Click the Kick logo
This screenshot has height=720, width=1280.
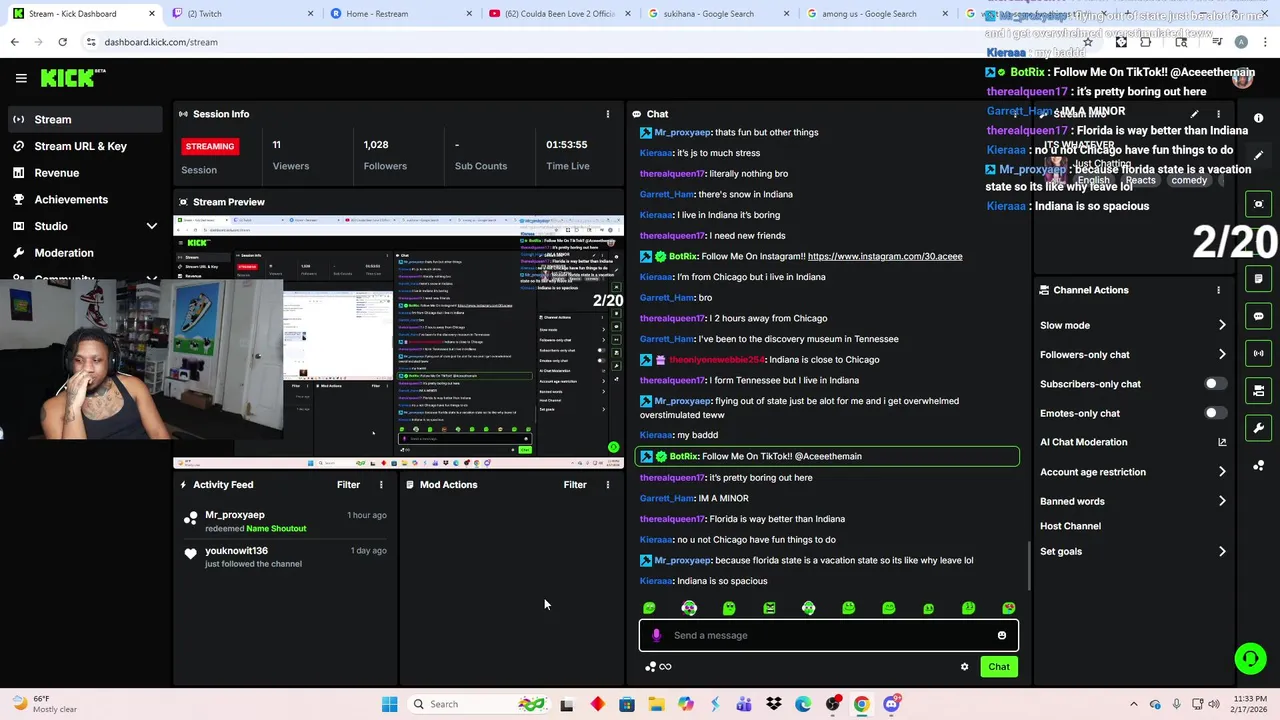(72, 78)
